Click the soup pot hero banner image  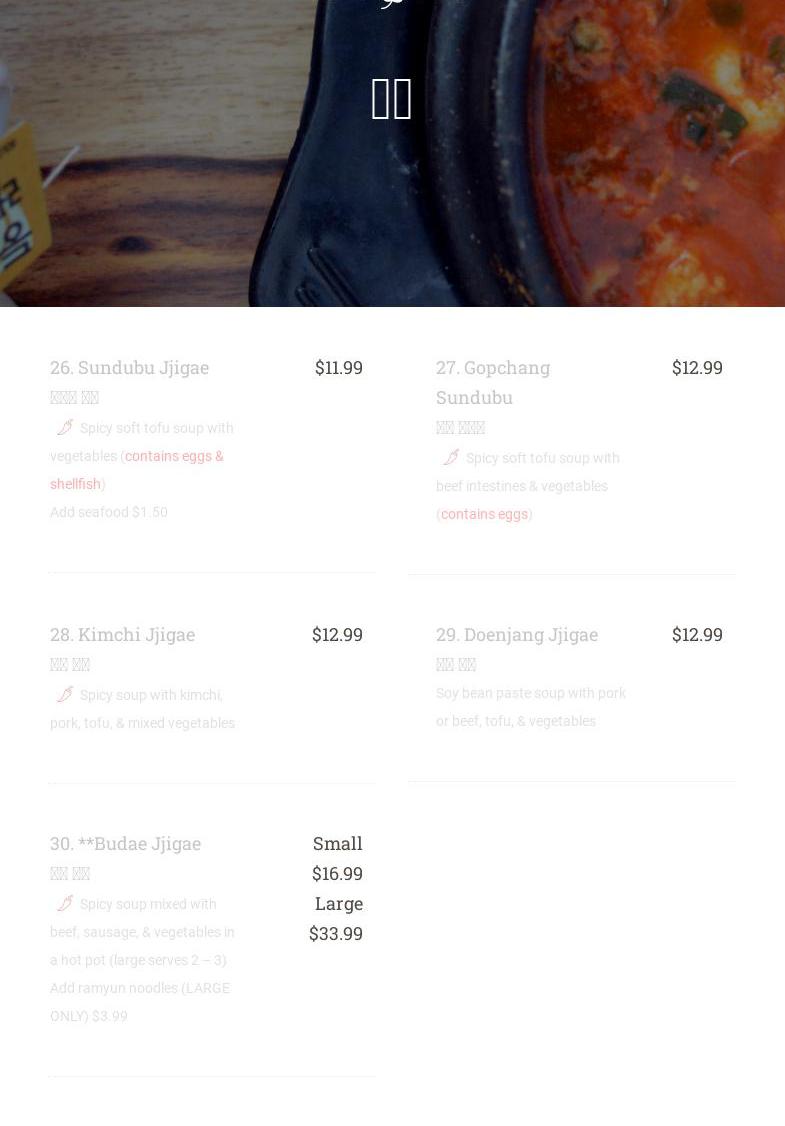click(392, 153)
